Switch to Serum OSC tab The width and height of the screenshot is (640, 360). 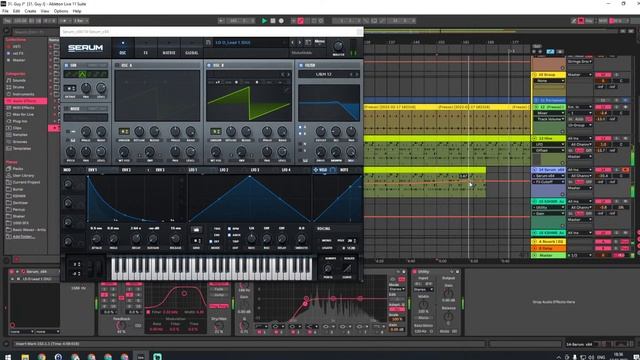tap(122, 48)
